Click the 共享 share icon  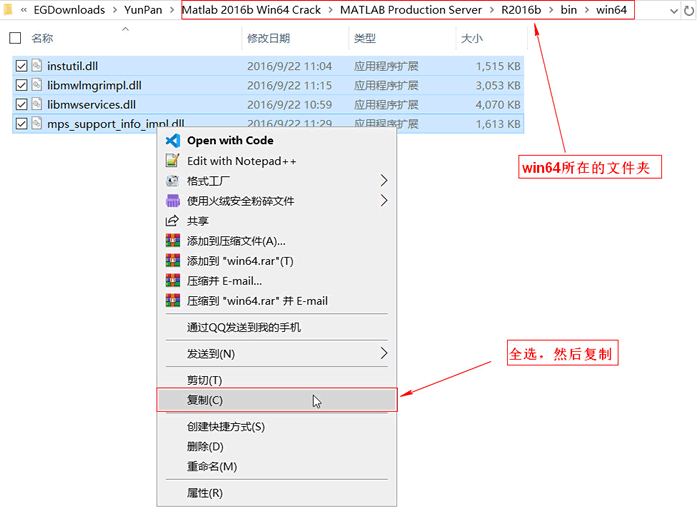(x=172, y=221)
